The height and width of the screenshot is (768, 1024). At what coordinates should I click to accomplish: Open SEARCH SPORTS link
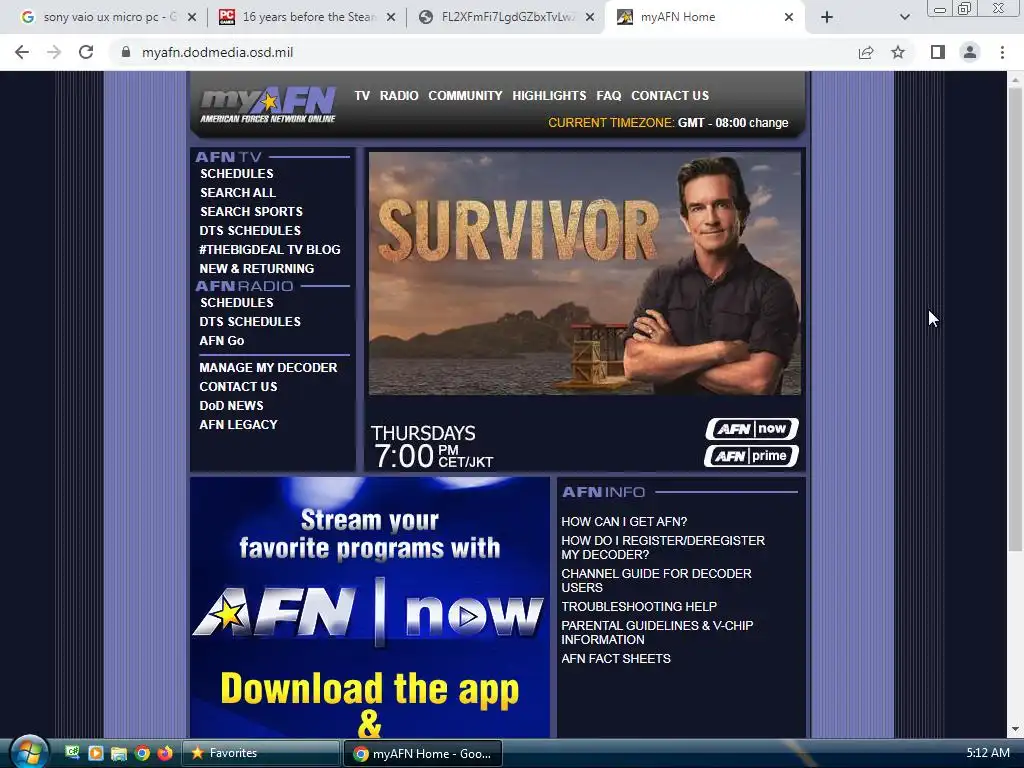tap(251, 212)
